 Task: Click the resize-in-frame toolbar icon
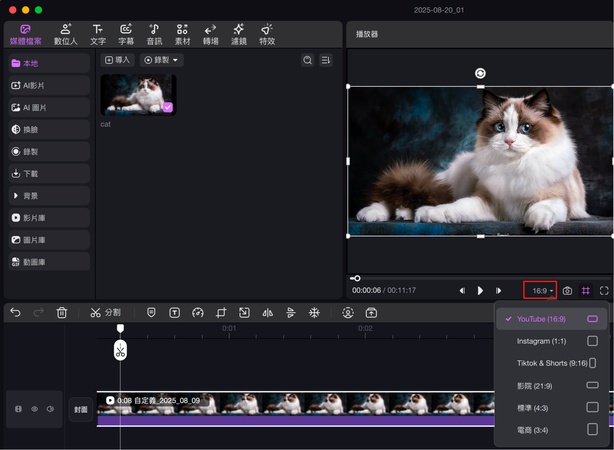[244, 313]
